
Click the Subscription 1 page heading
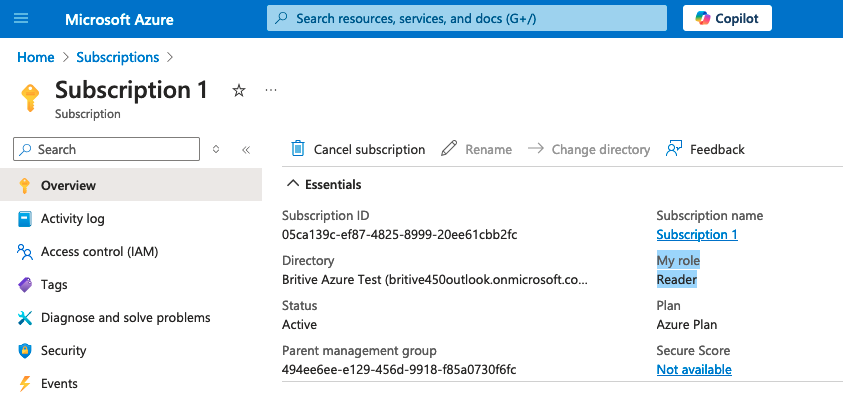tap(131, 90)
